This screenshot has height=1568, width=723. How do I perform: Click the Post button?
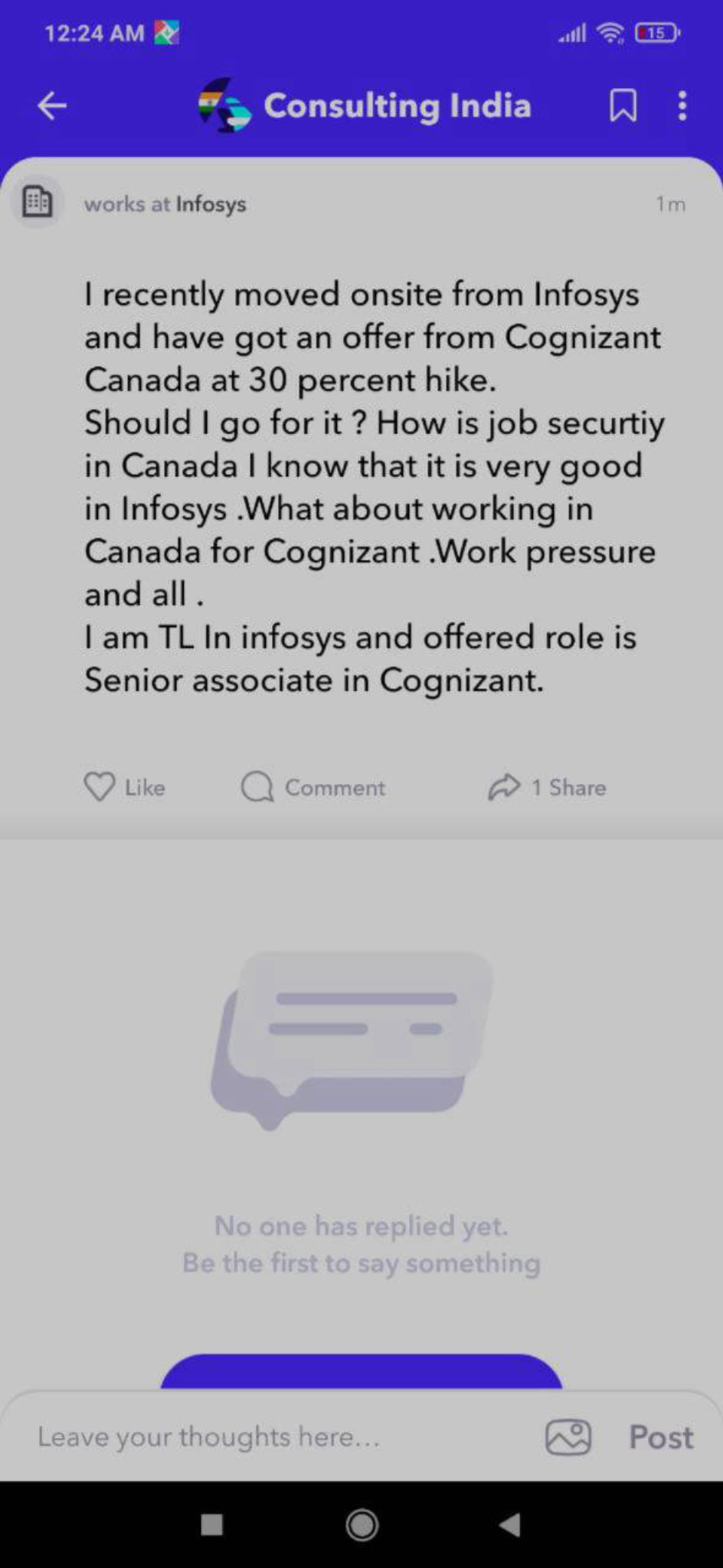coord(661,1437)
